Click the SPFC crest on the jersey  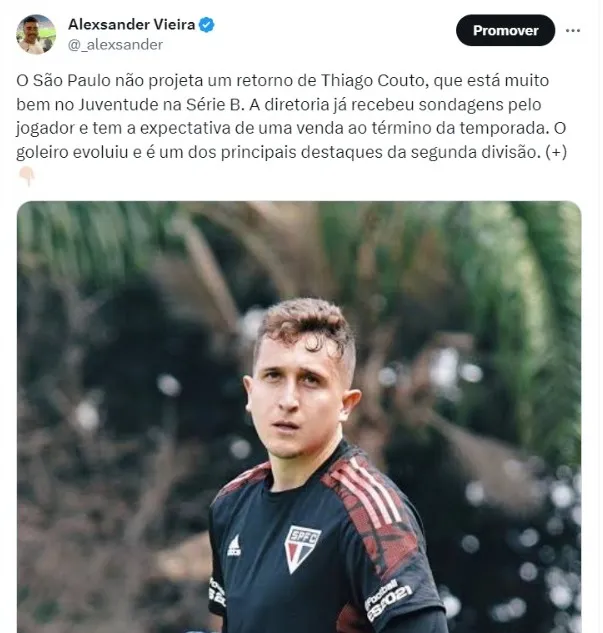[x=302, y=549]
